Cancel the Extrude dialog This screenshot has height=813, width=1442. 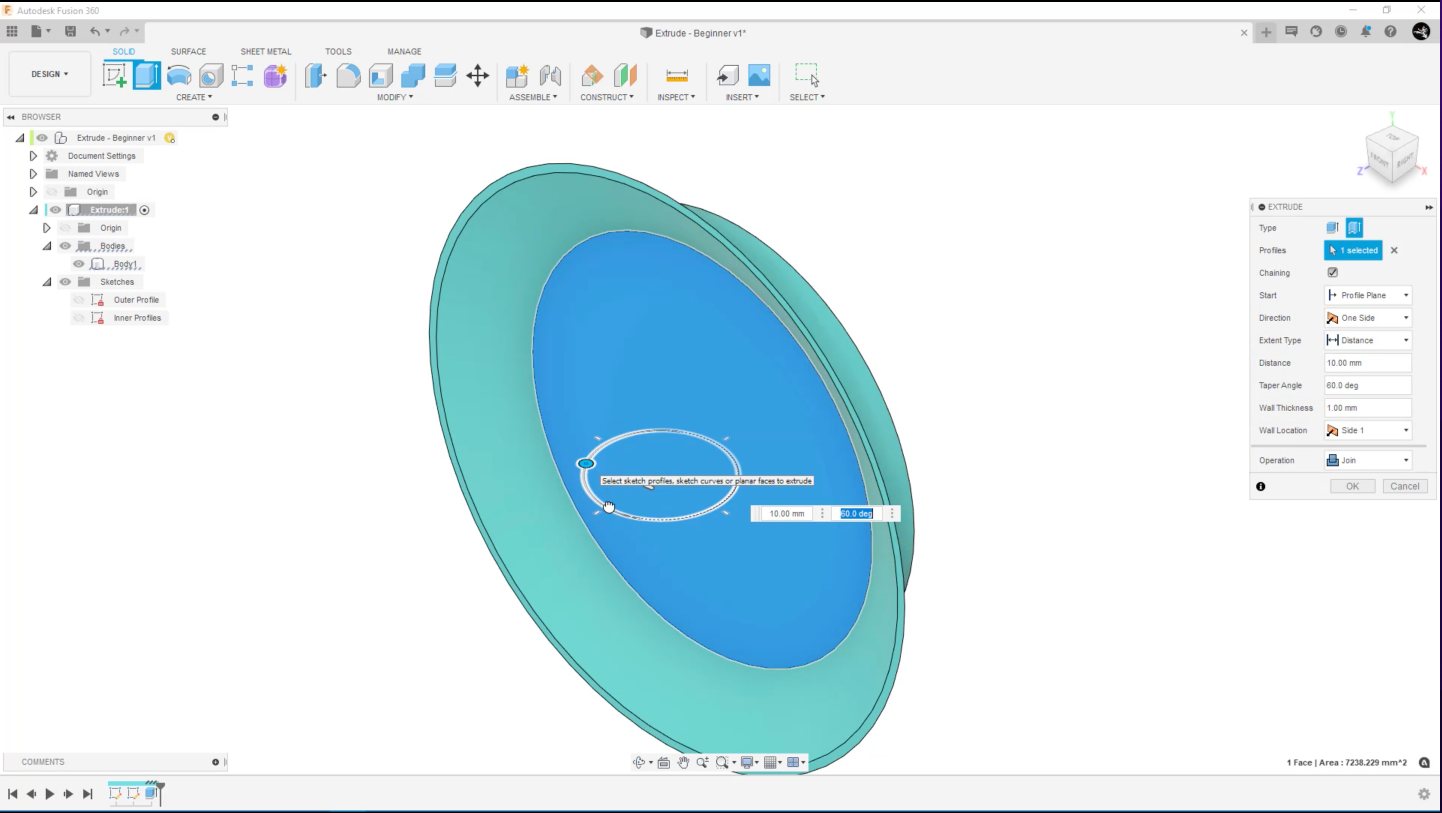1404,487
